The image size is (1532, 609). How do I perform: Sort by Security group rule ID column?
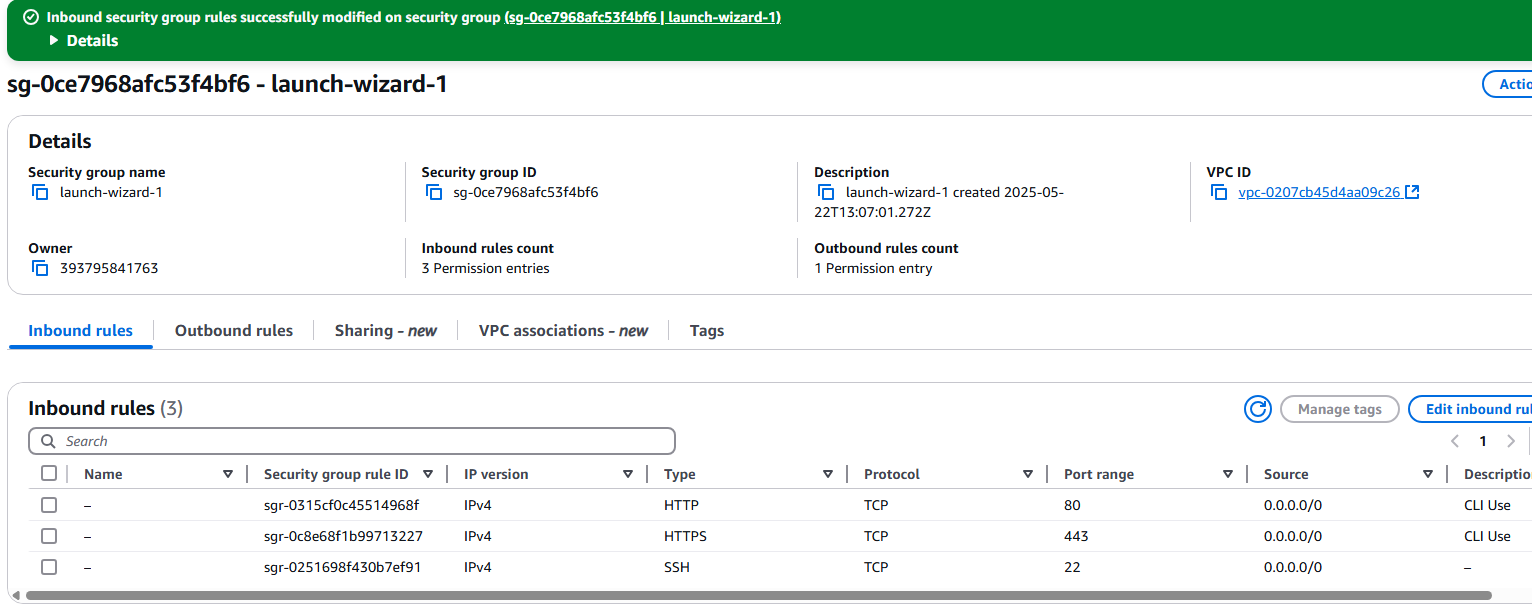click(428, 474)
